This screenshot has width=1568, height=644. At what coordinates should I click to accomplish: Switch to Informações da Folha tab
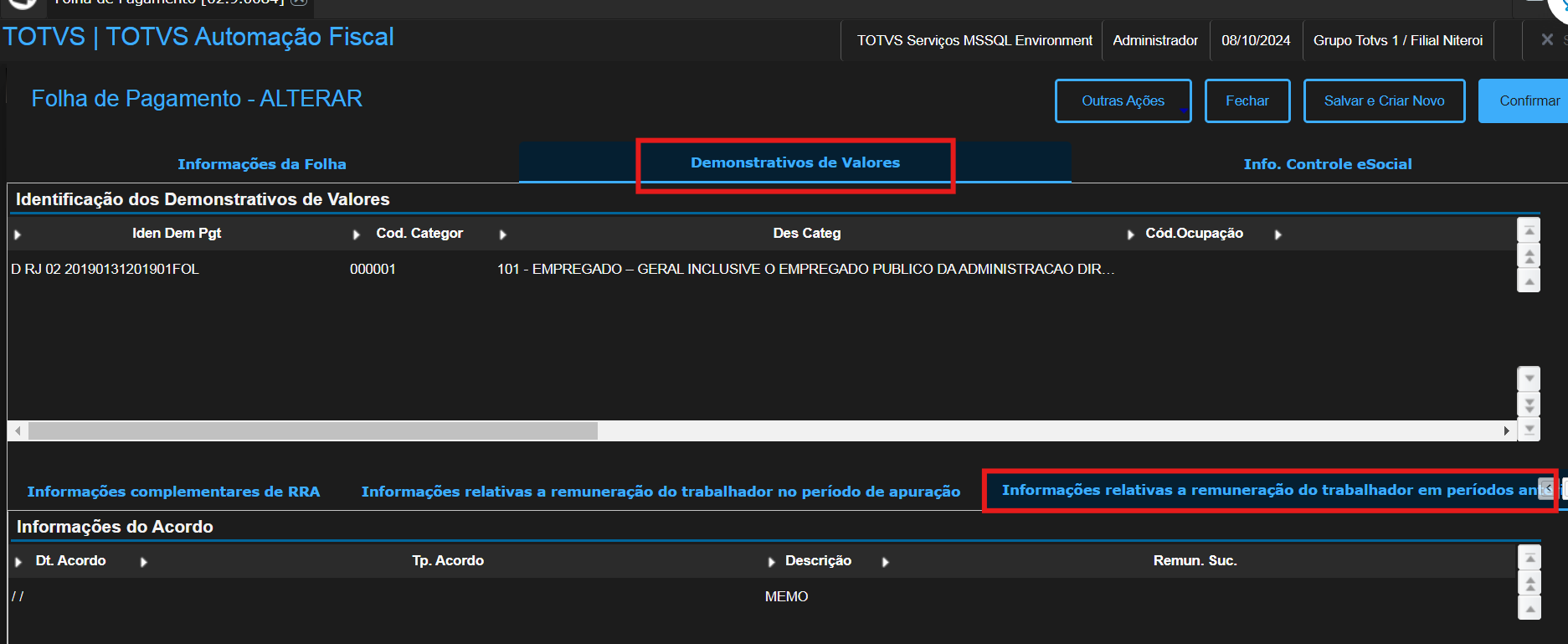click(262, 164)
